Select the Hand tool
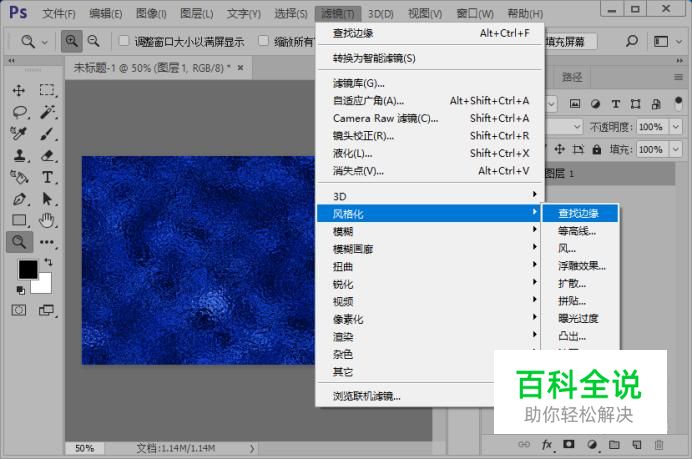The height and width of the screenshot is (459, 692). coord(47,220)
